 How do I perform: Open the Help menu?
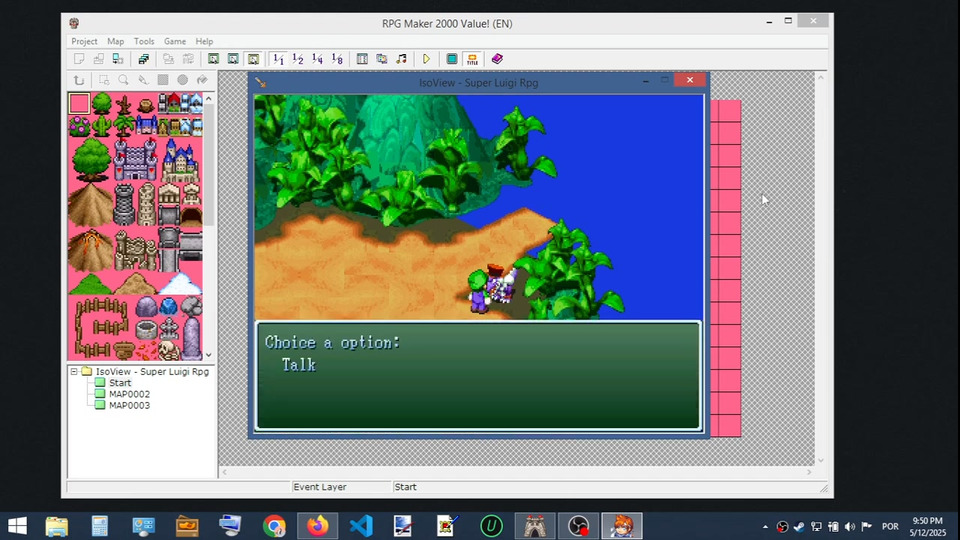(204, 41)
